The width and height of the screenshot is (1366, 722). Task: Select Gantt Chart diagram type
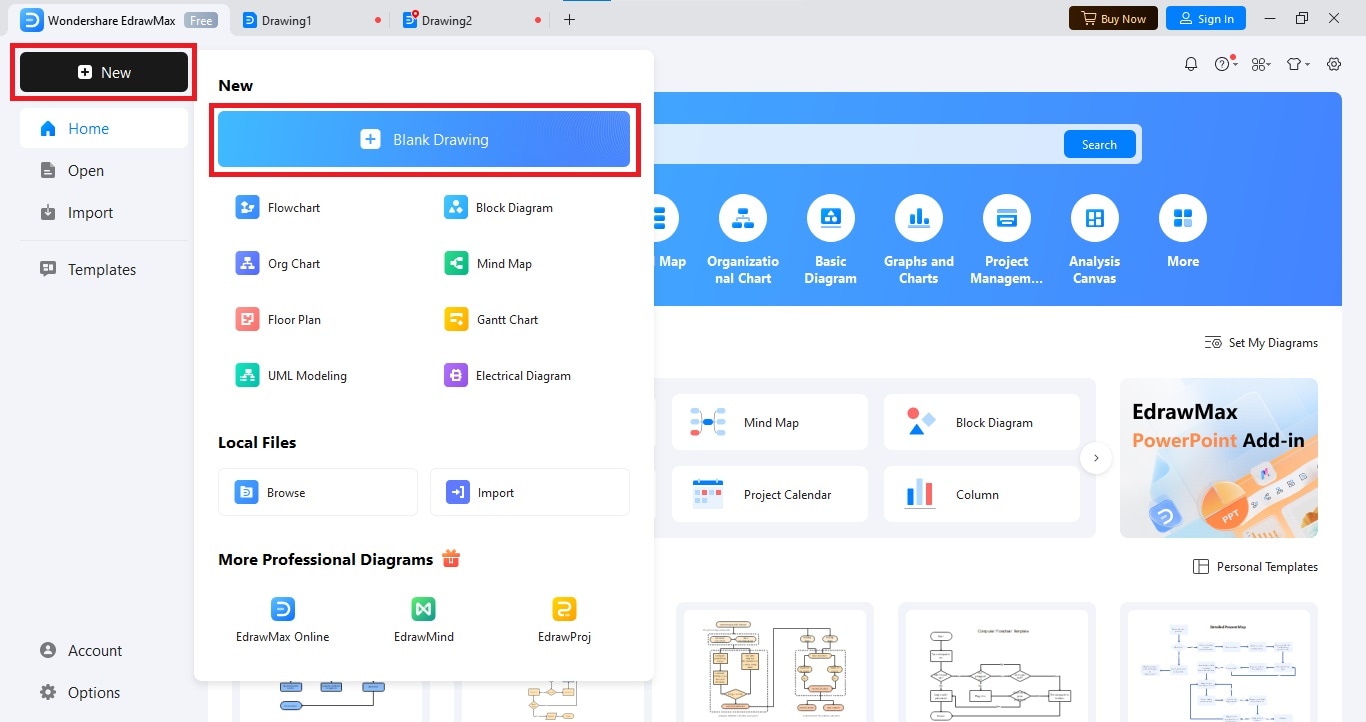coord(492,320)
